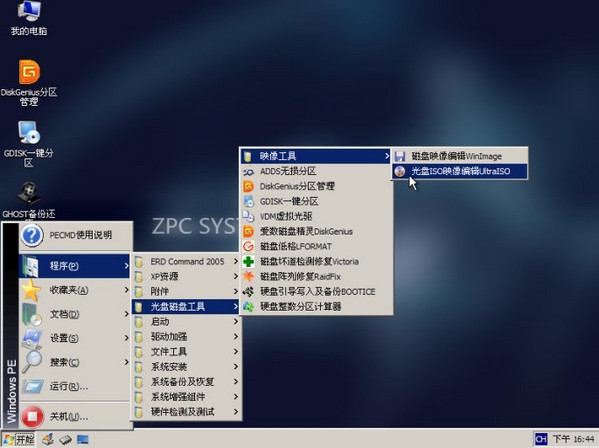Click the 开始 start button
Viewport: 599px width, 448px height.
[x=18, y=440]
